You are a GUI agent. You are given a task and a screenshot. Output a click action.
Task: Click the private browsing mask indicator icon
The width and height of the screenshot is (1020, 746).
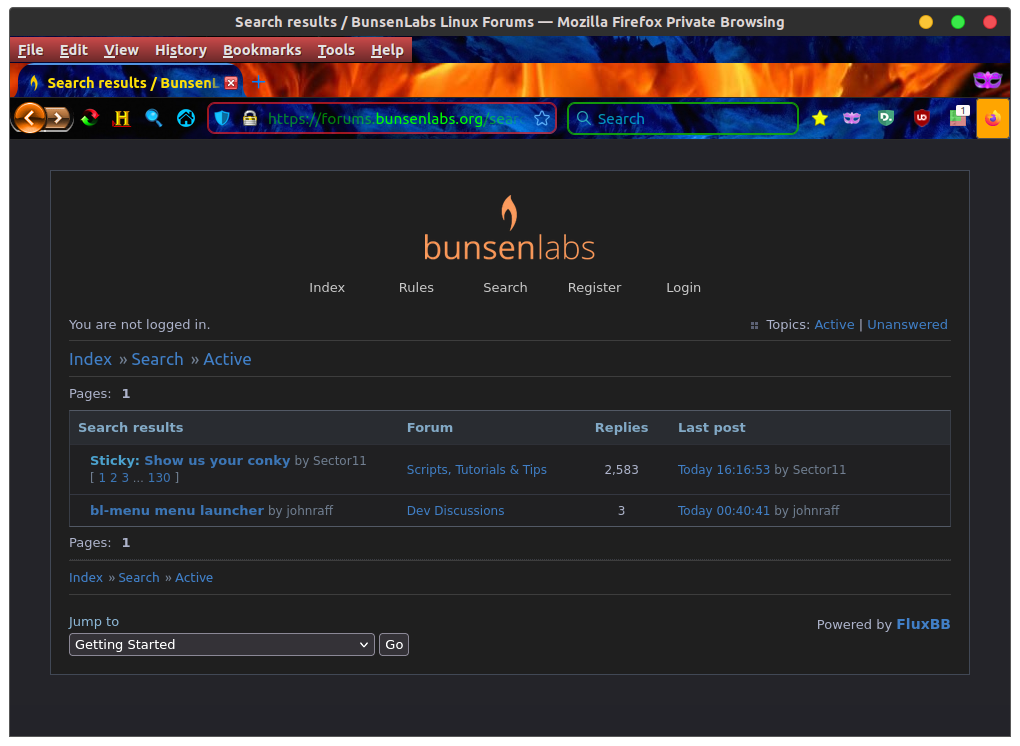coord(987,80)
